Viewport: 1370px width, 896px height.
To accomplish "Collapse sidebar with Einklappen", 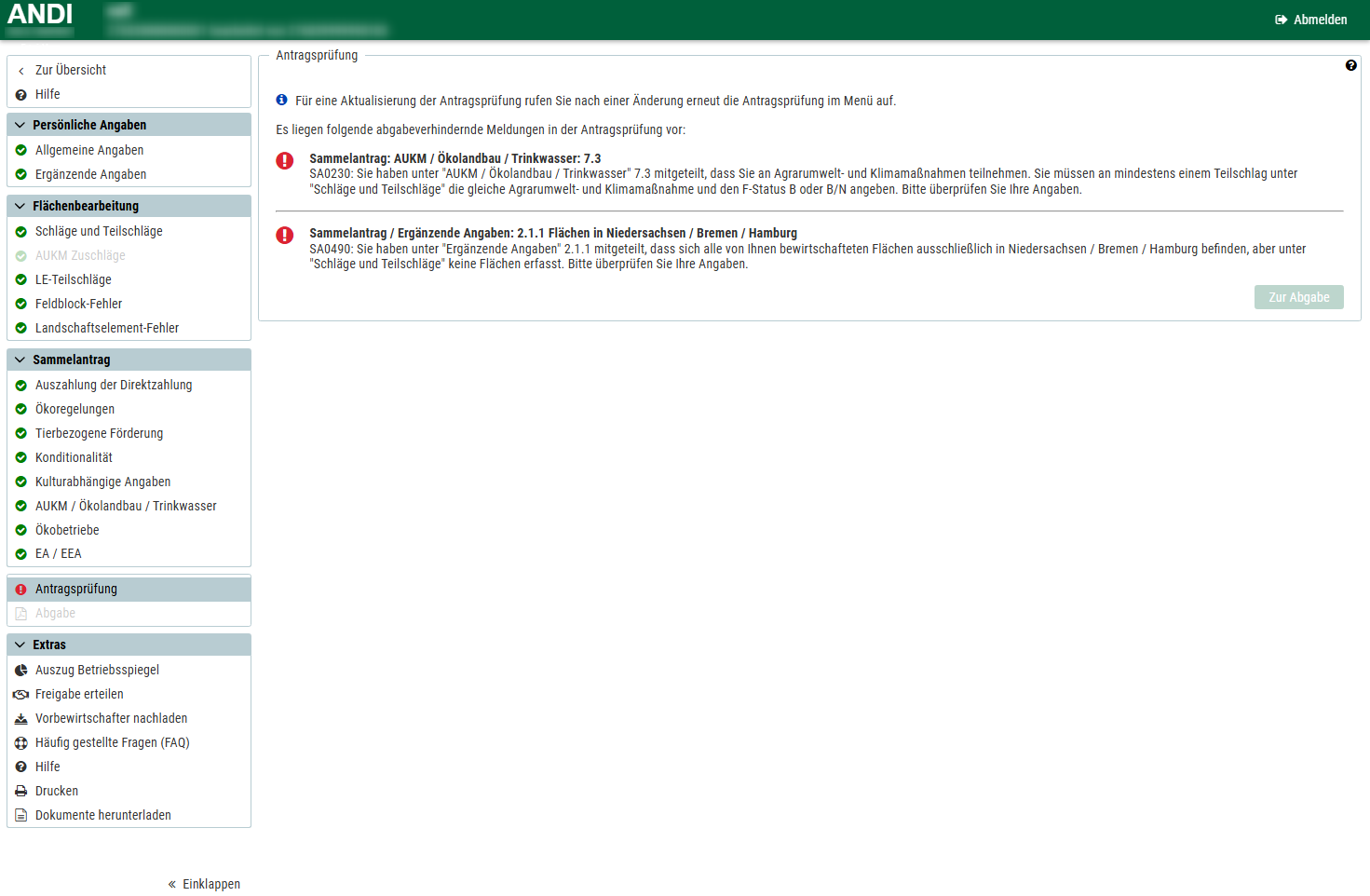I will coord(204,884).
